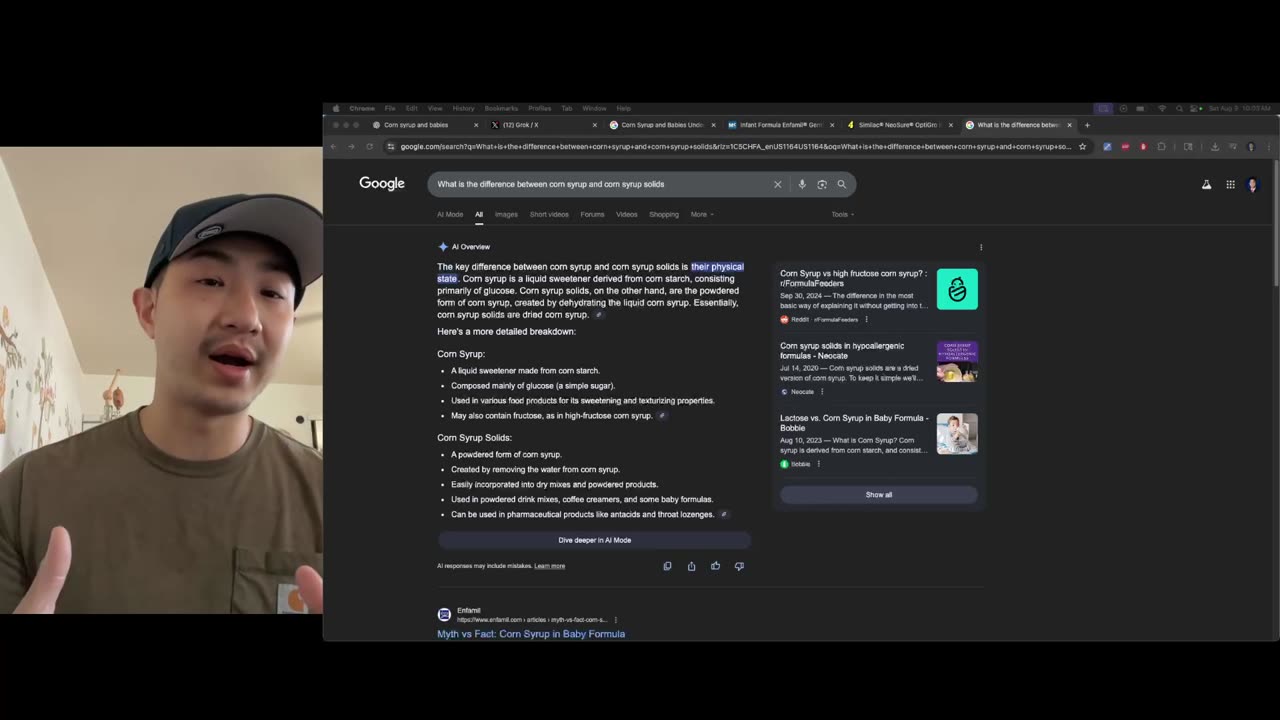
Task: Open three-dot menu beside Reddit source
Action: coord(866,320)
